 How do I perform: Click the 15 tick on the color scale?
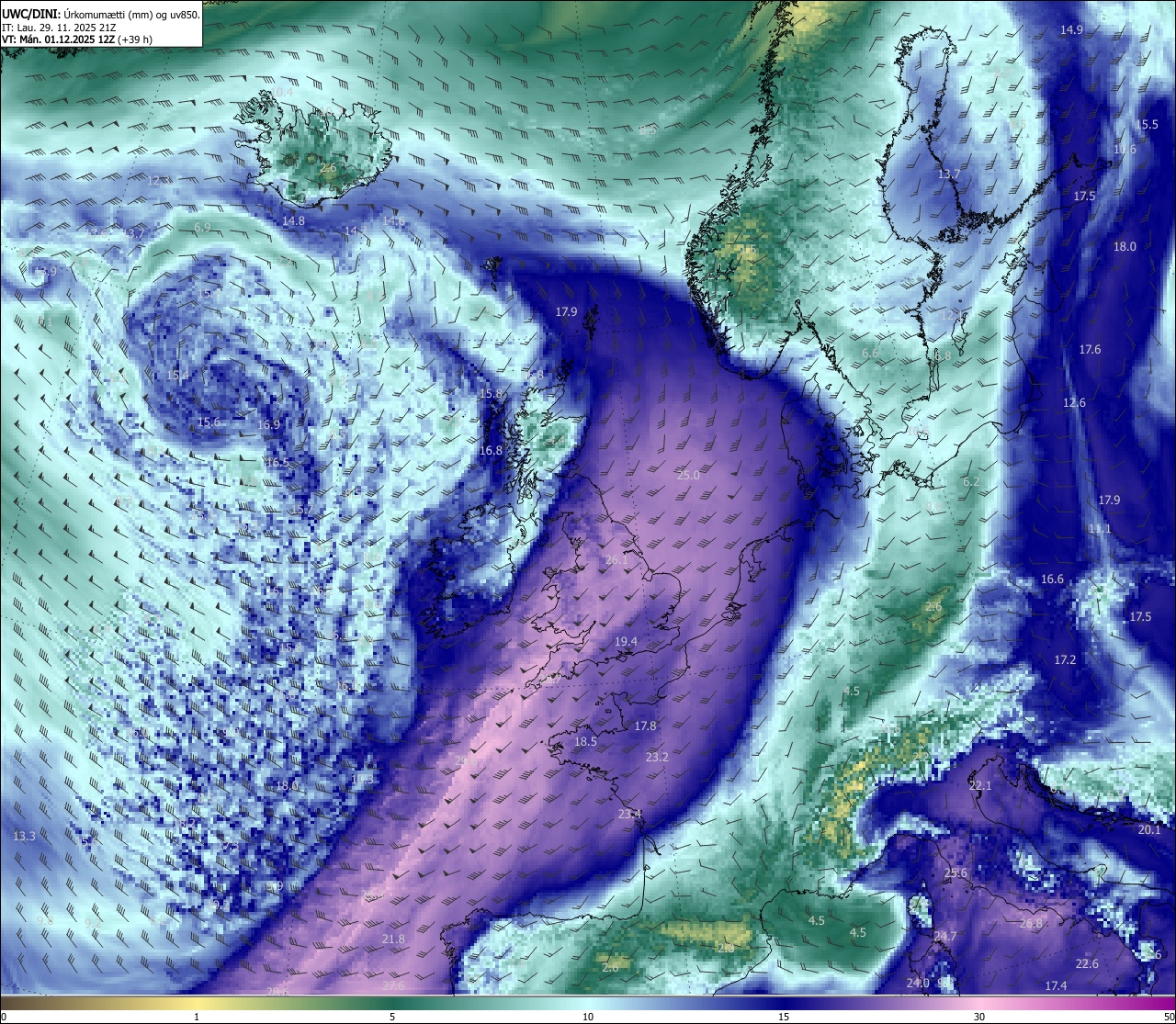[784, 1017]
